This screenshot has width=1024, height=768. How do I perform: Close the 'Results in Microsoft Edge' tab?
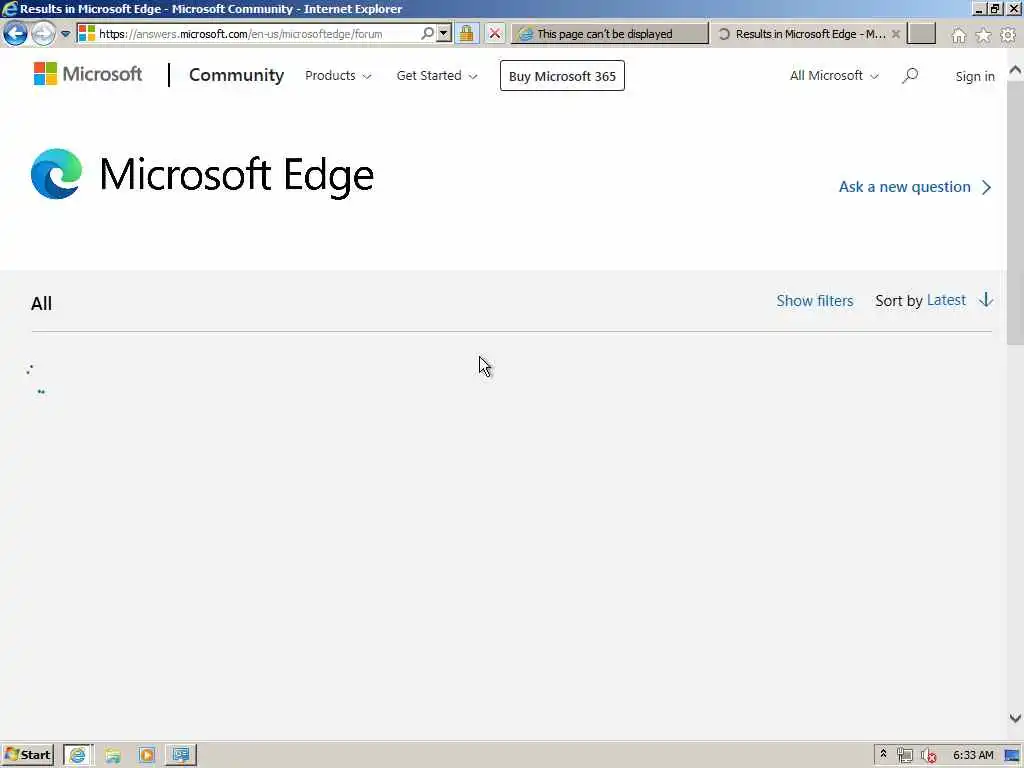pyautogui.click(x=896, y=34)
